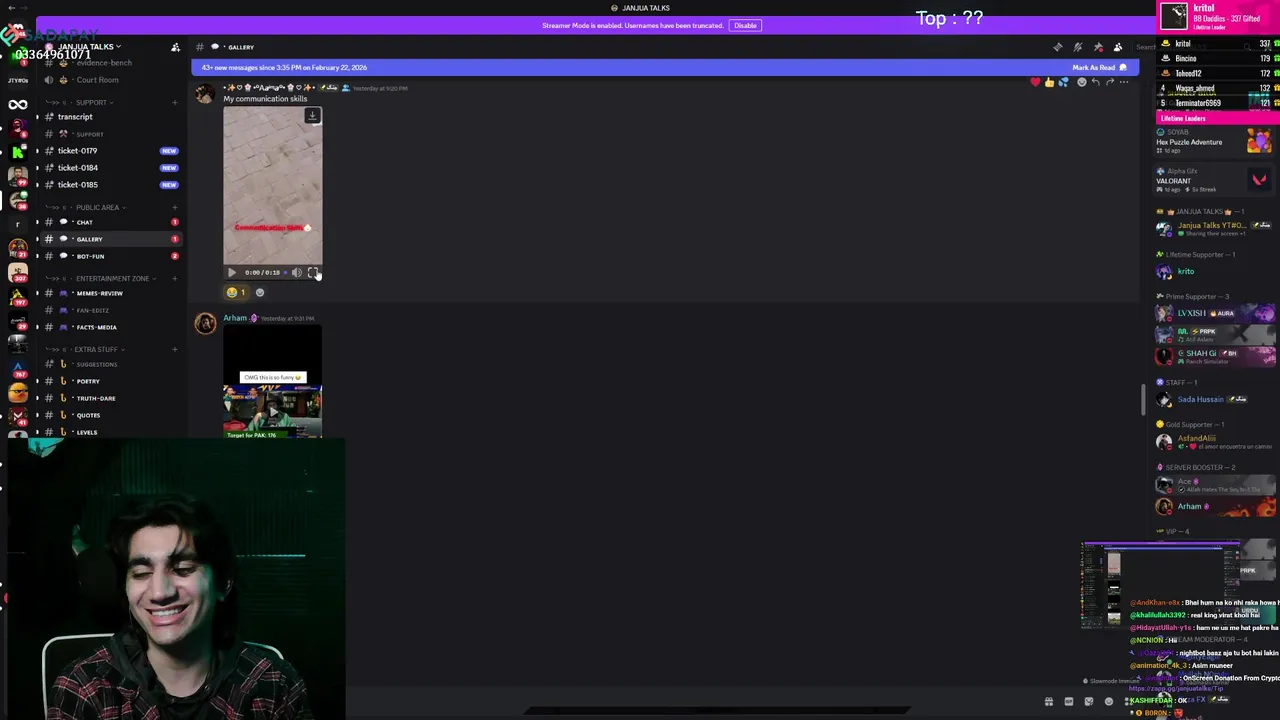Click invite people icon beside server name

175,47
